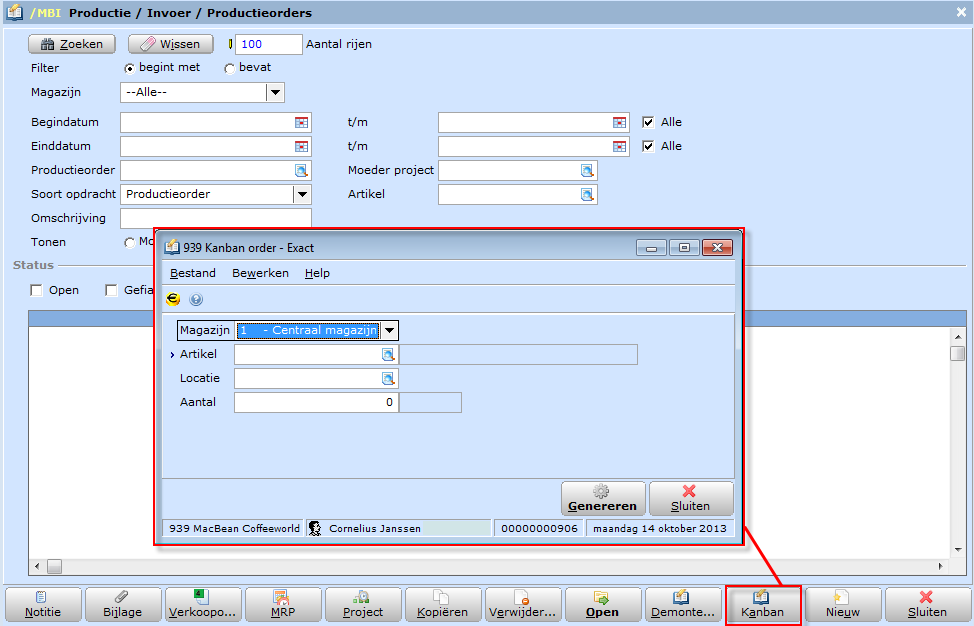974x626 pixels.
Task: Click horizontal scrollbar thumb of results grid
Action: coord(55,566)
